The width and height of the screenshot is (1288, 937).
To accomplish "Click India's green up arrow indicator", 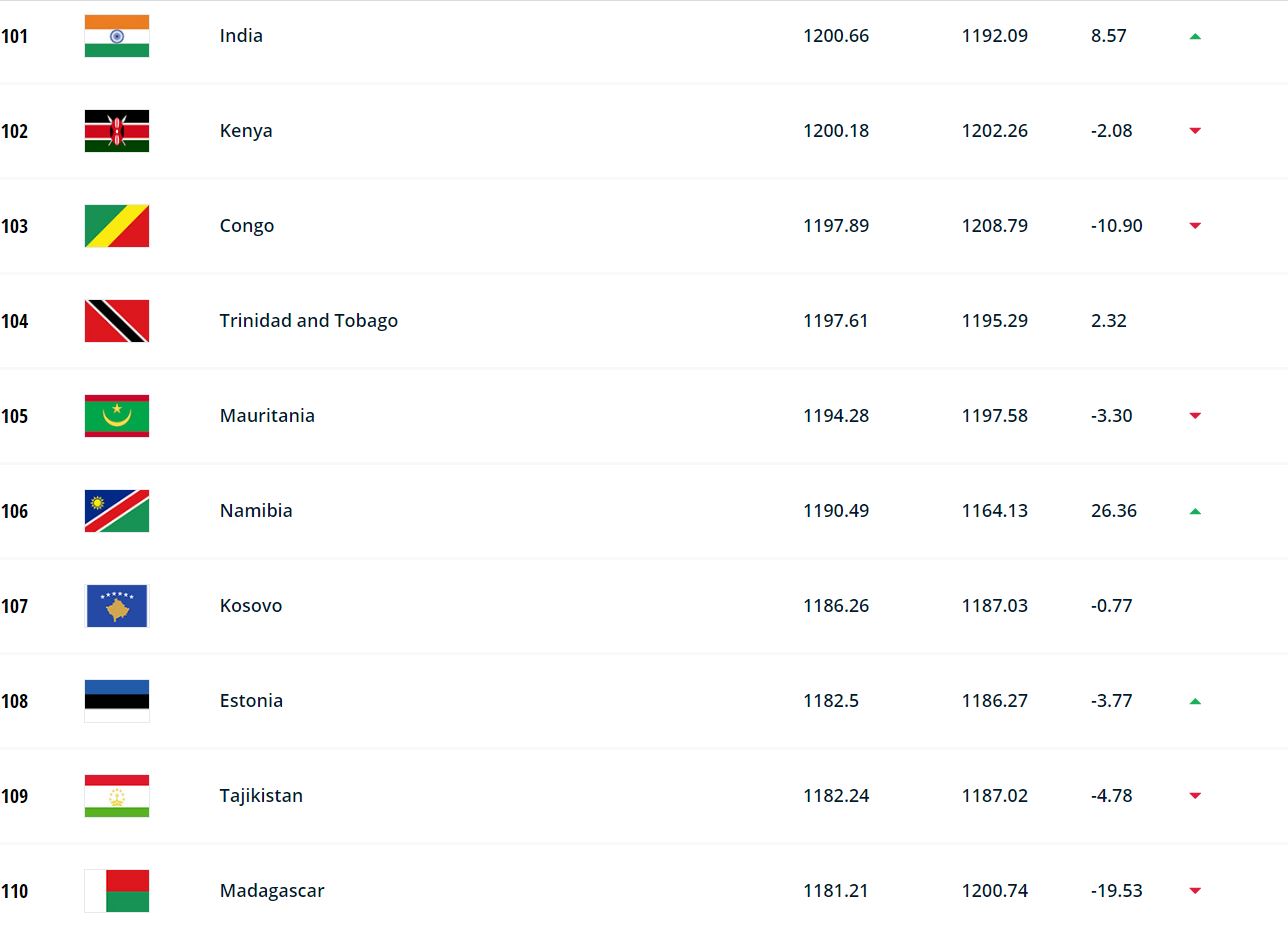I will pos(1195,36).
